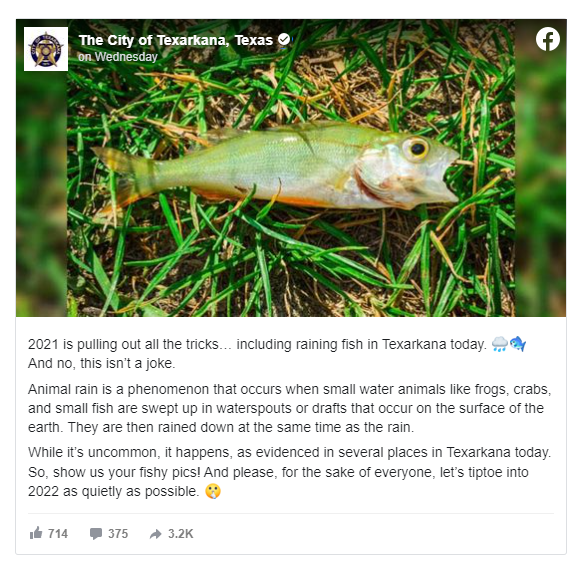This screenshot has width=579, height=563.
Task: View the 375 comments count
Action: pyautogui.click(x=118, y=533)
